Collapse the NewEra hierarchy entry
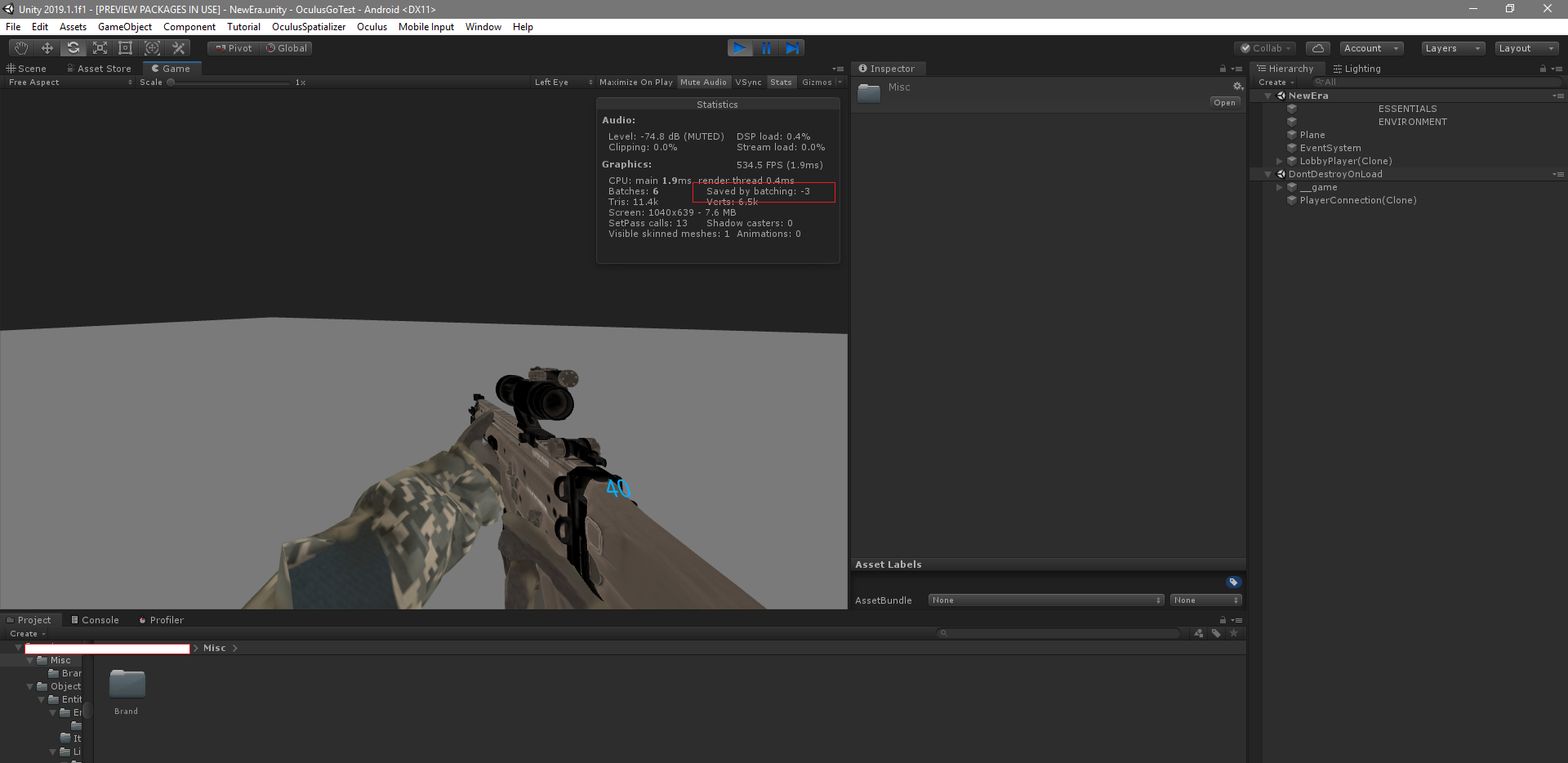Viewport: 1568px width, 763px height. (x=1267, y=96)
